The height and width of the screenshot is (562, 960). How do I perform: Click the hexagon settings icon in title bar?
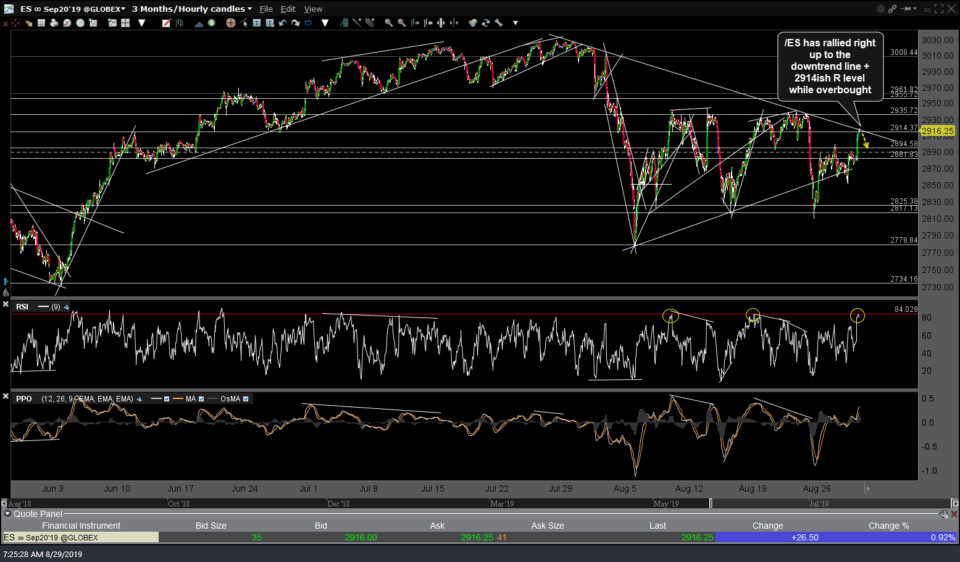880,9
